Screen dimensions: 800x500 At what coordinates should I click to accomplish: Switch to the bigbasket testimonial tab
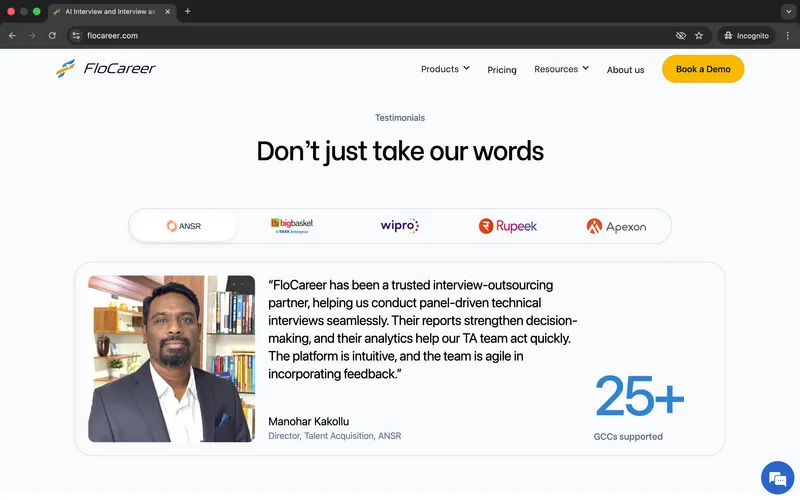pyautogui.click(x=292, y=226)
